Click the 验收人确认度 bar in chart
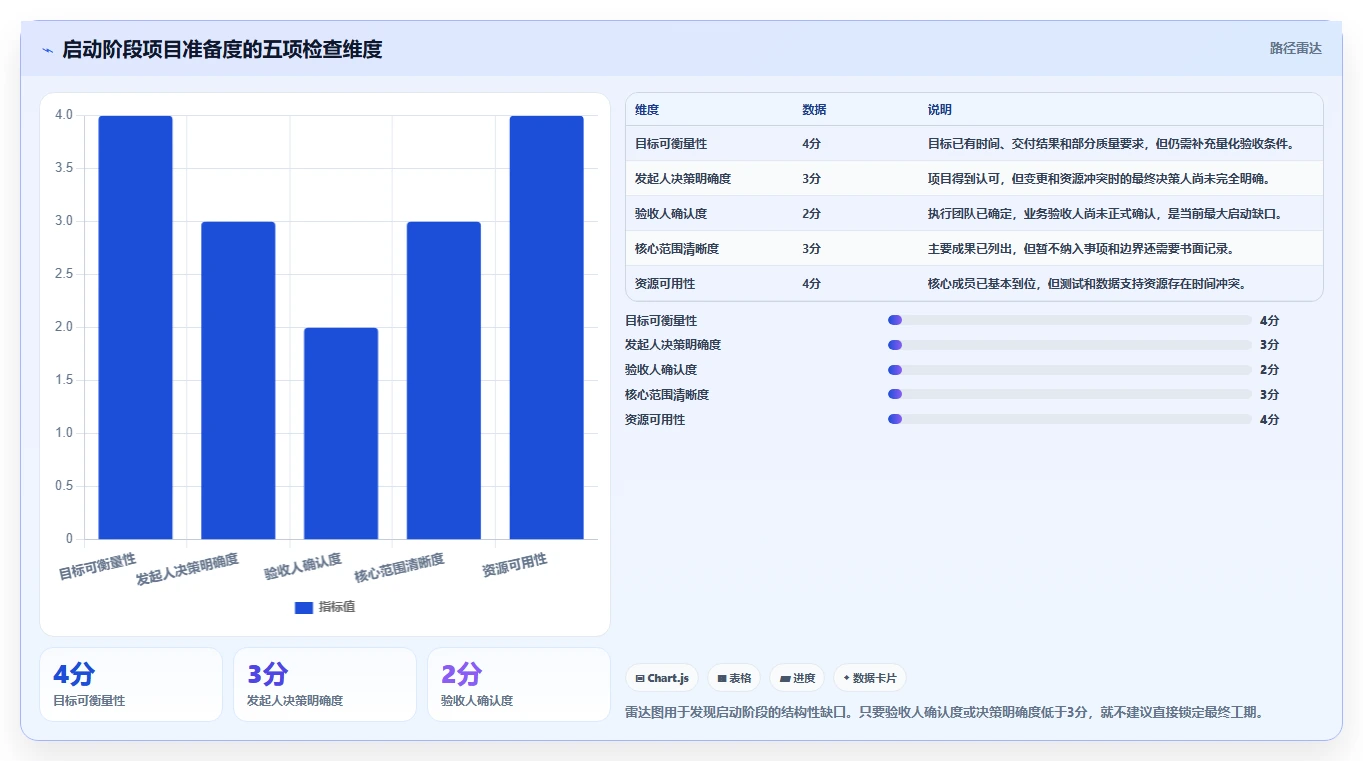The image size is (1363, 761). [341, 433]
